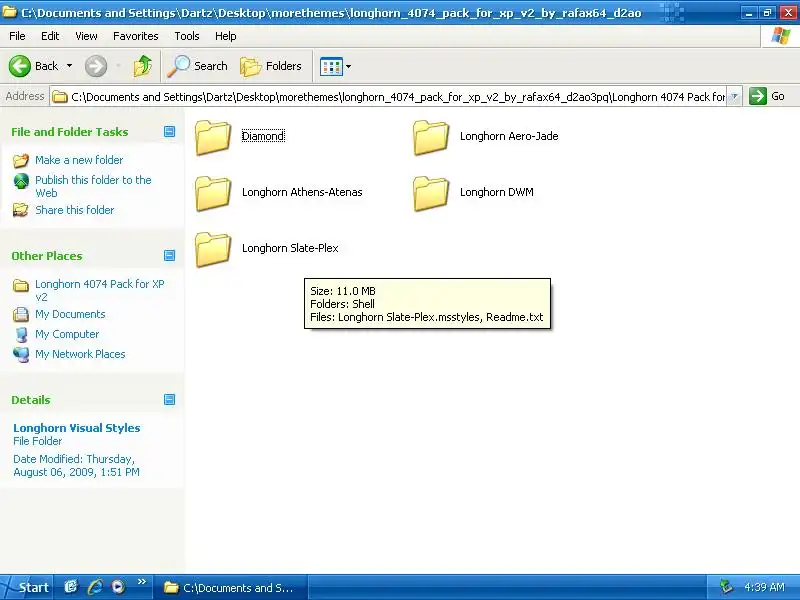Collapse the File and Folder Tasks panel
The image size is (800, 600).
(170, 132)
